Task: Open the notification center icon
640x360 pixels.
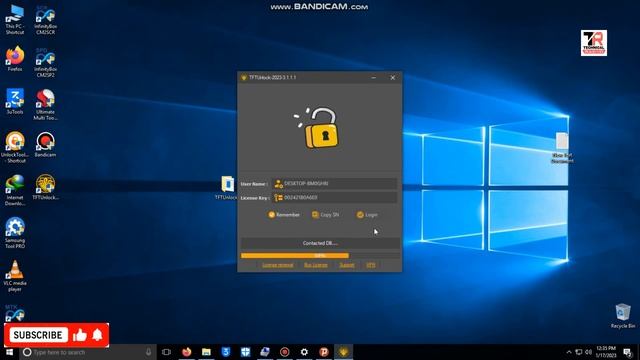Action: [628, 352]
